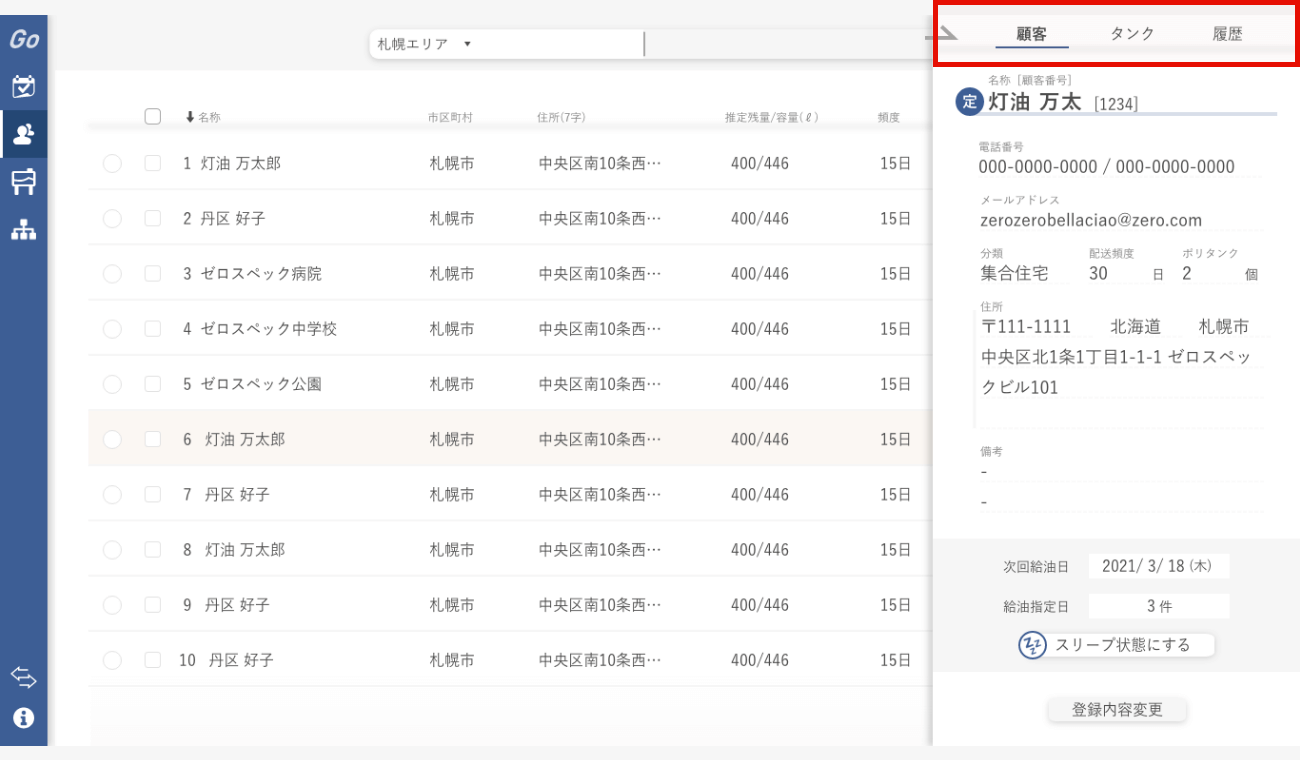Toggle the select-all checkbox in table header
Image resolution: width=1300 pixels, height=760 pixels.
[153, 116]
